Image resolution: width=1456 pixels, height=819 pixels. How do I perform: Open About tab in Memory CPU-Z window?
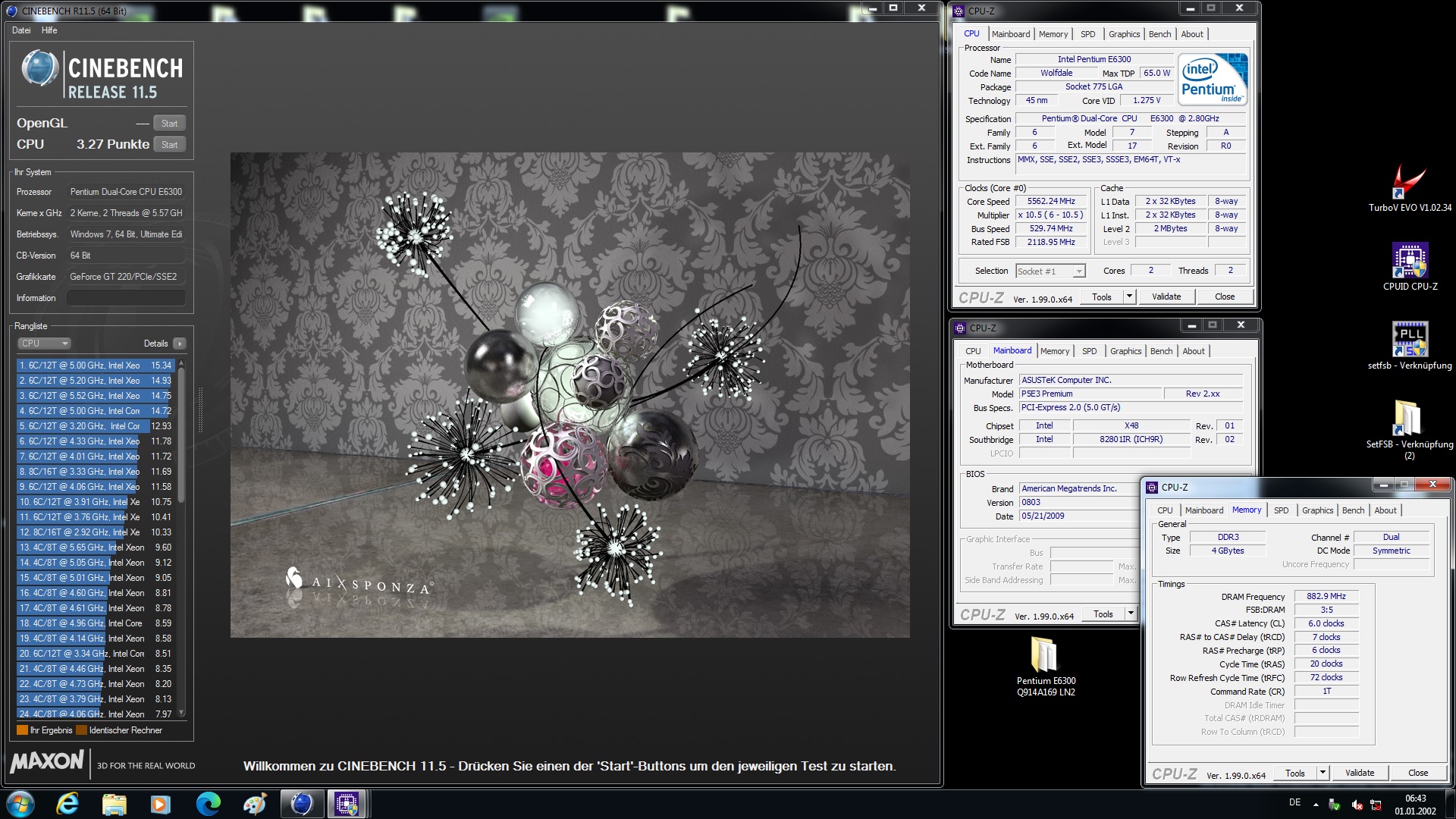1385,510
